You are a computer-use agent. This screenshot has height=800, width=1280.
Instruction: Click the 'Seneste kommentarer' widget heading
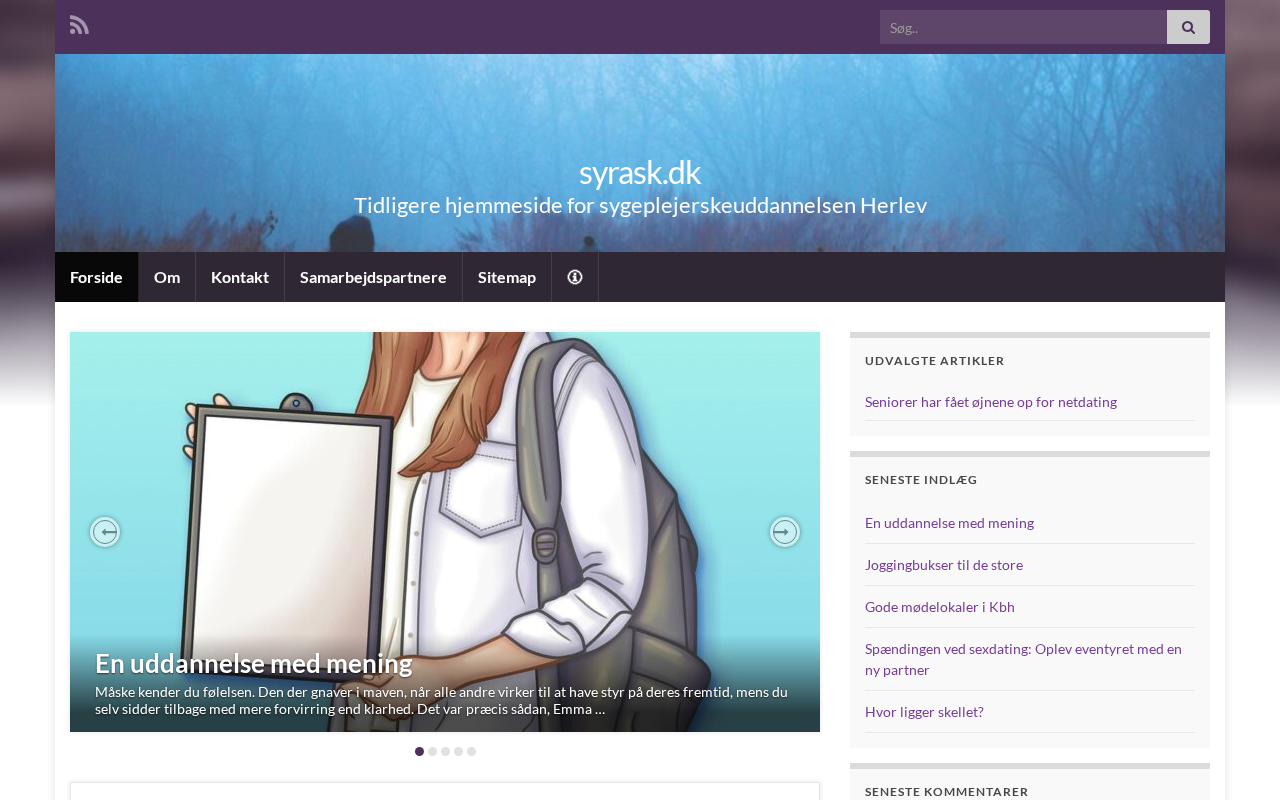tap(947, 792)
